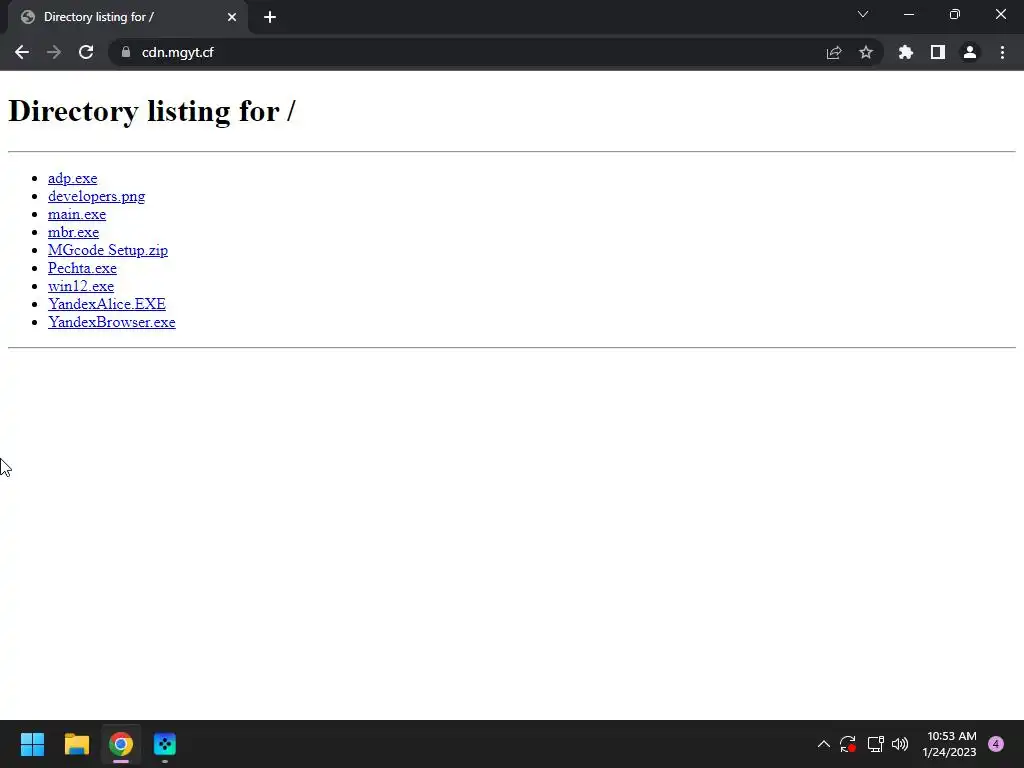This screenshot has height=768, width=1024.
Task: Close the Directory listing tab
Action: [x=232, y=17]
